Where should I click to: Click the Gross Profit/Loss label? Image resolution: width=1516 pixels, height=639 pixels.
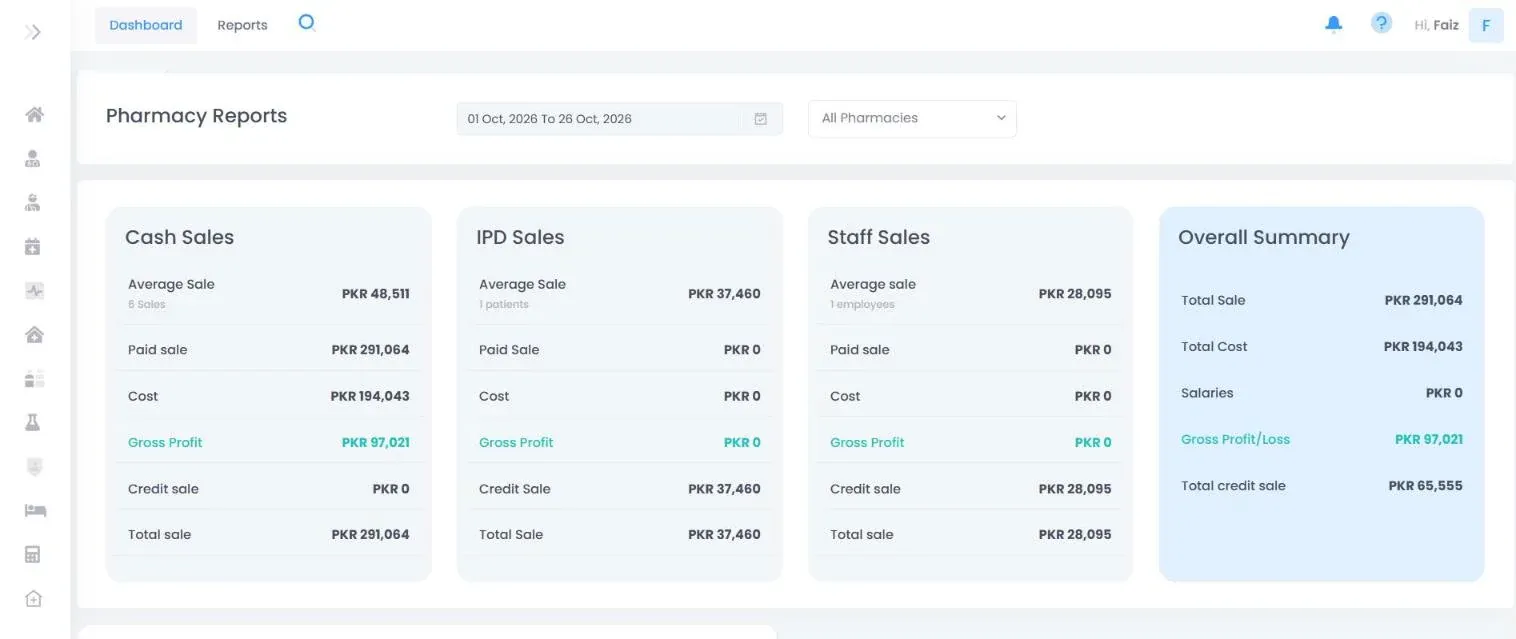pos(1235,439)
